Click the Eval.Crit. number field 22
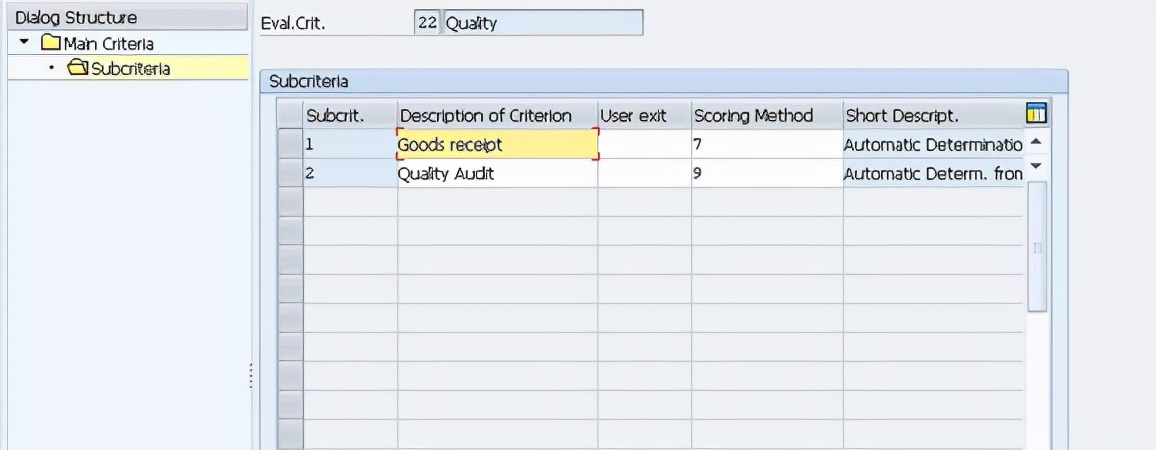This screenshot has width=1156, height=450. coord(427,23)
